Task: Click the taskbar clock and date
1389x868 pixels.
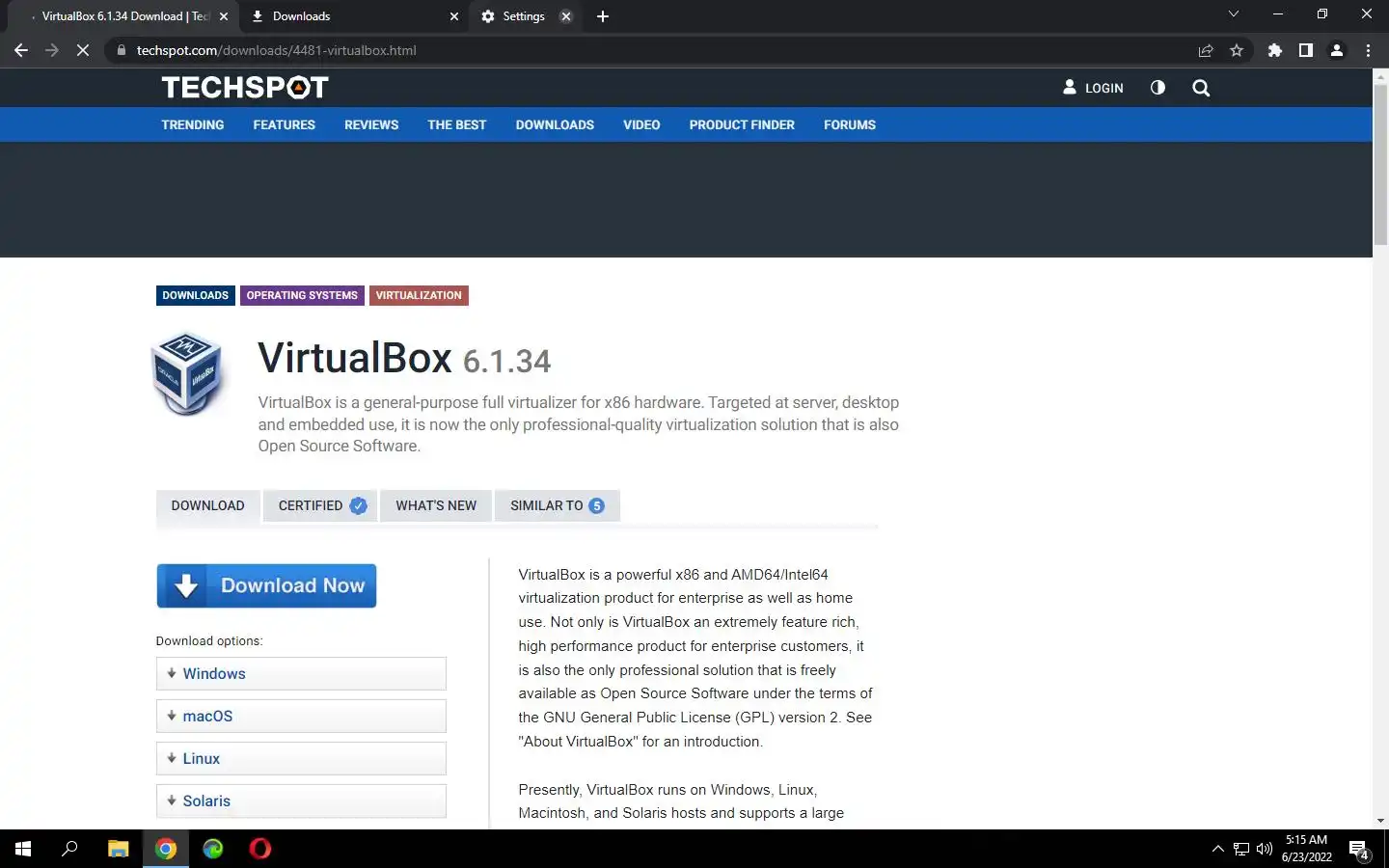Action: point(1307,849)
